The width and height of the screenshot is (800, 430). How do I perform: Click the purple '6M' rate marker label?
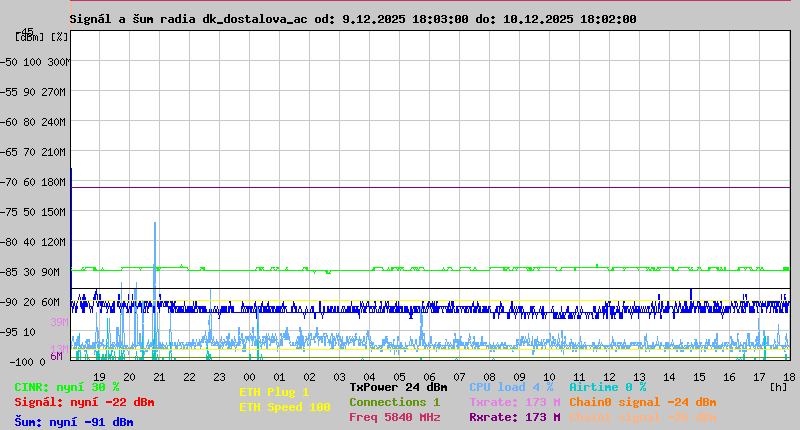[56, 356]
